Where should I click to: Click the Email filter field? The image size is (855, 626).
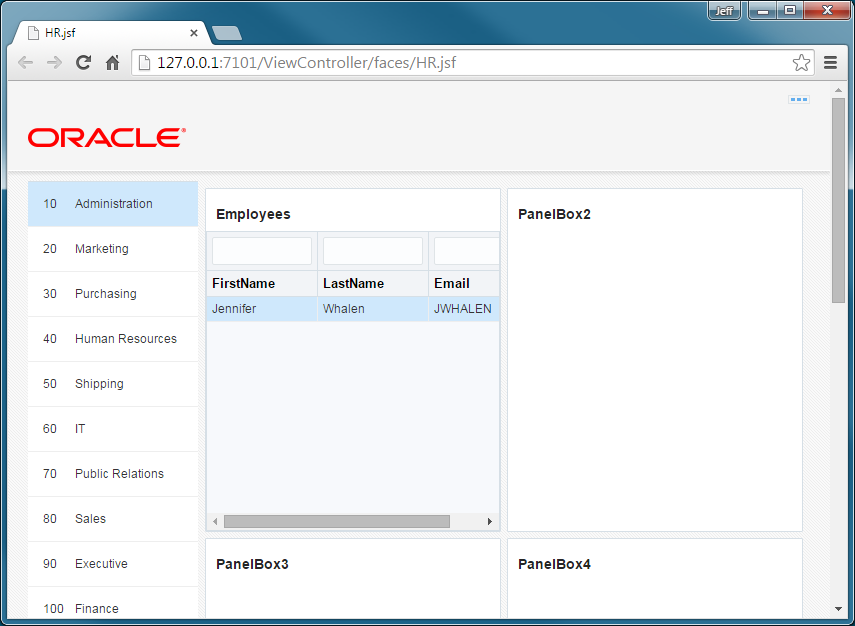467,251
